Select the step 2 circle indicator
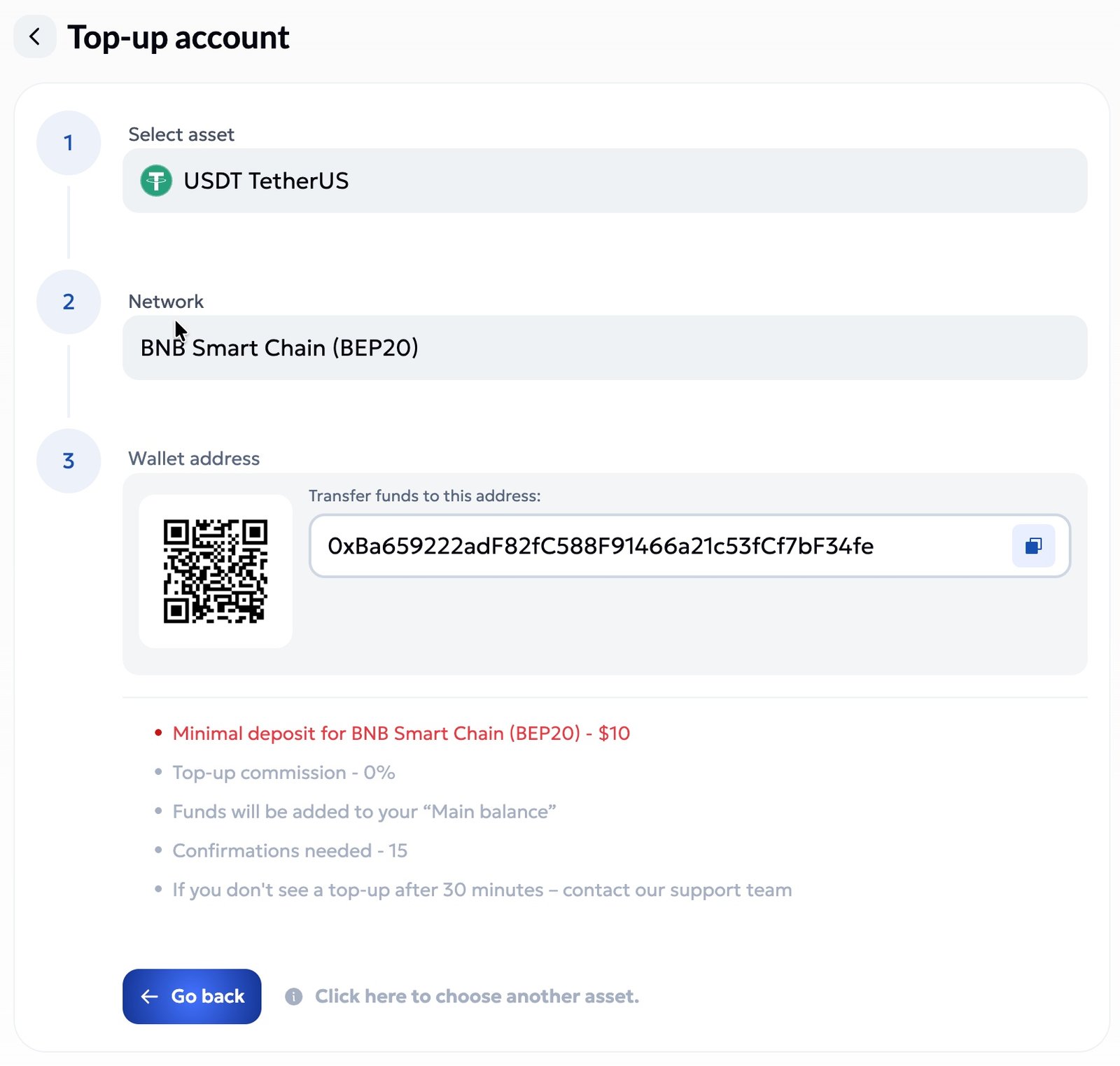This screenshot has width=1120, height=1066. coord(69,302)
